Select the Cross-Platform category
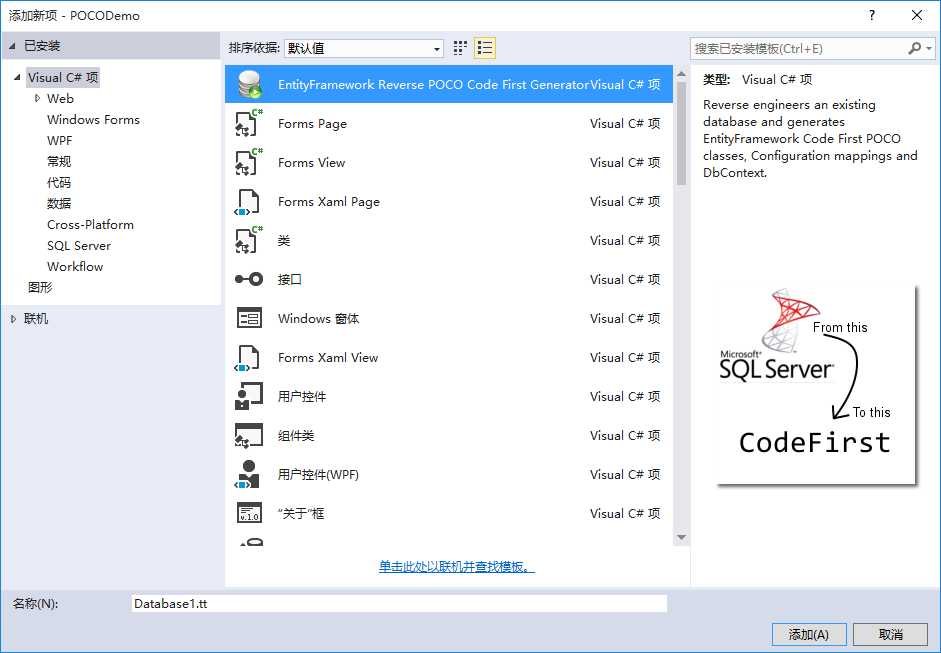This screenshot has height=653, width=941. pyautogui.click(x=90, y=224)
